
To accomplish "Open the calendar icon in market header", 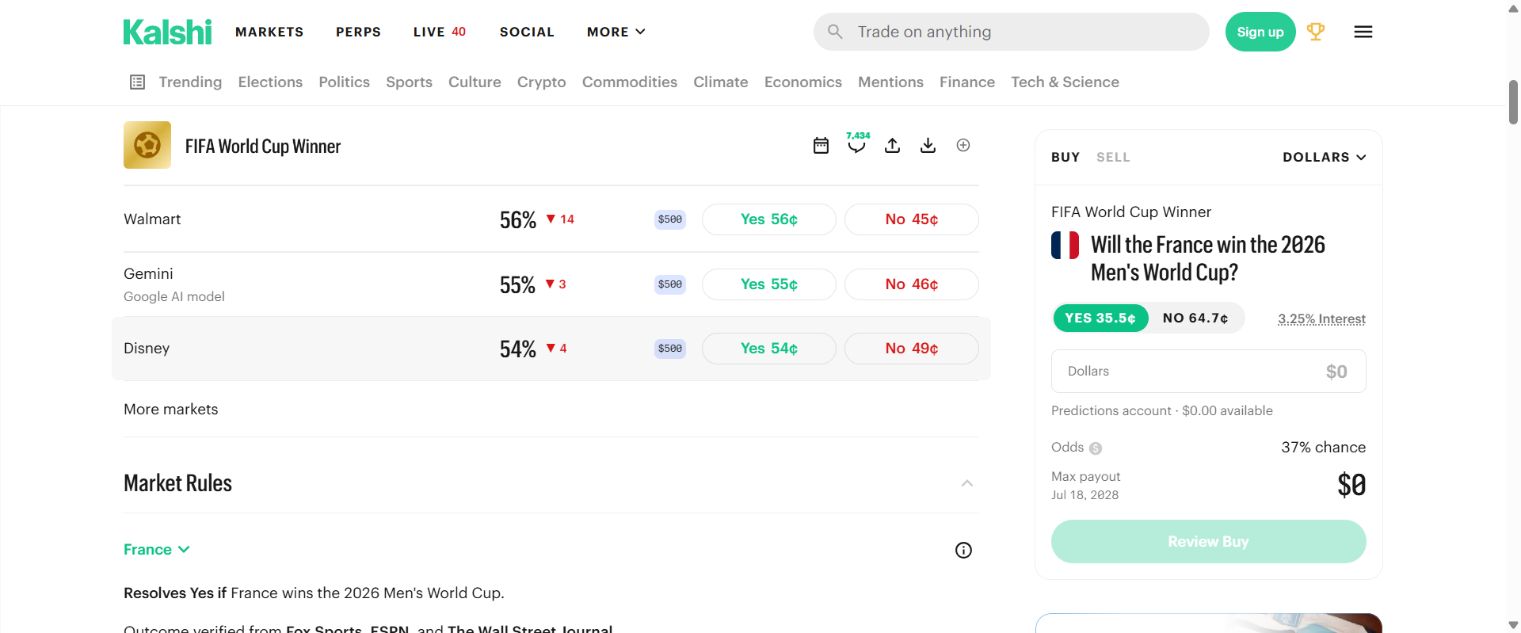I will coord(821,146).
